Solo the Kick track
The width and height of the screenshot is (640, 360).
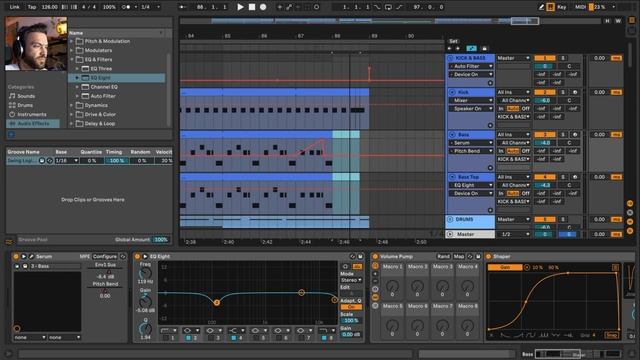click(563, 92)
